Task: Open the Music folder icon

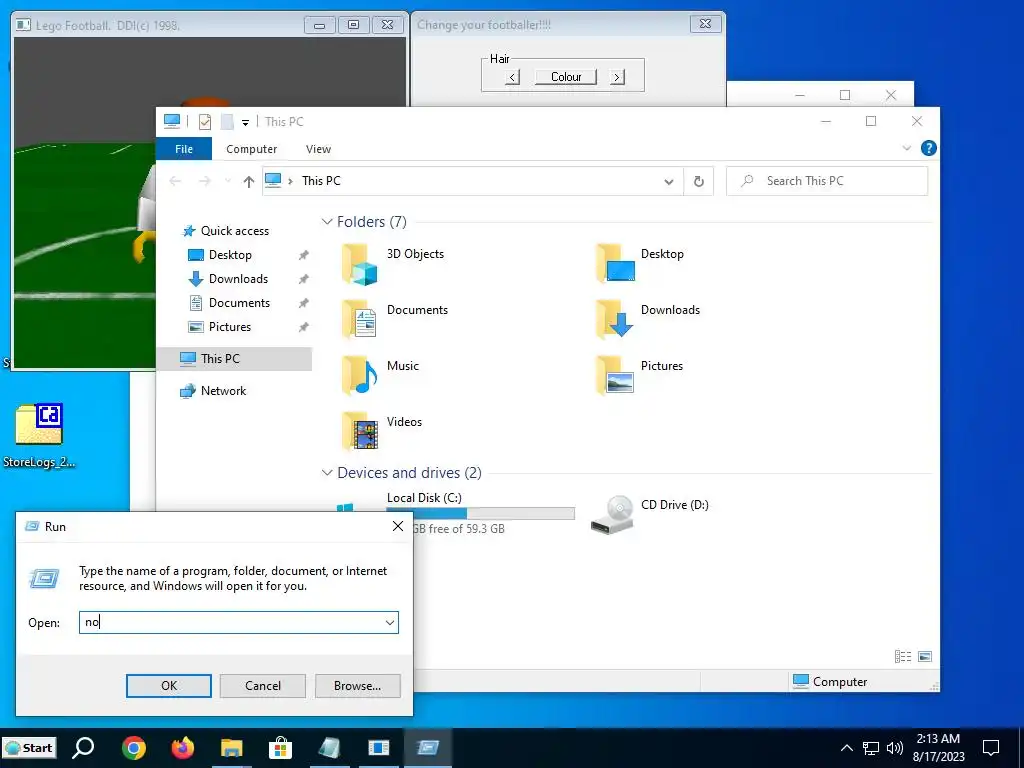Action: pos(360,376)
